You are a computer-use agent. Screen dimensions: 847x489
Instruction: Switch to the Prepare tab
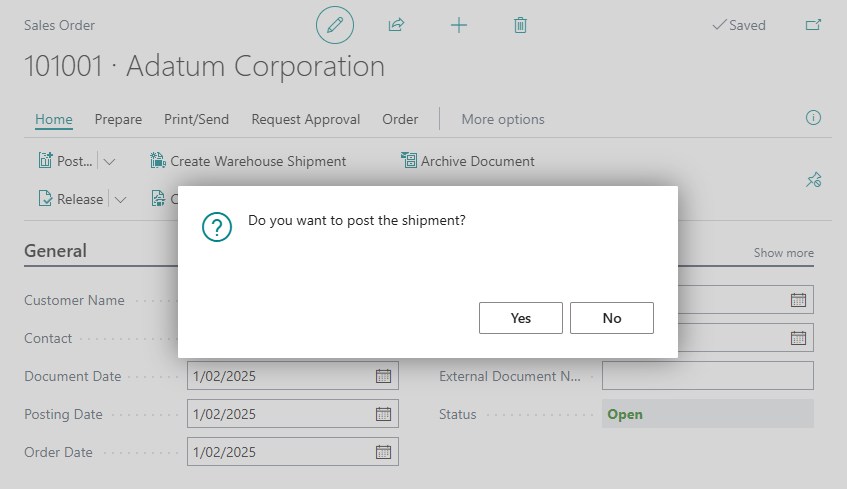click(118, 119)
